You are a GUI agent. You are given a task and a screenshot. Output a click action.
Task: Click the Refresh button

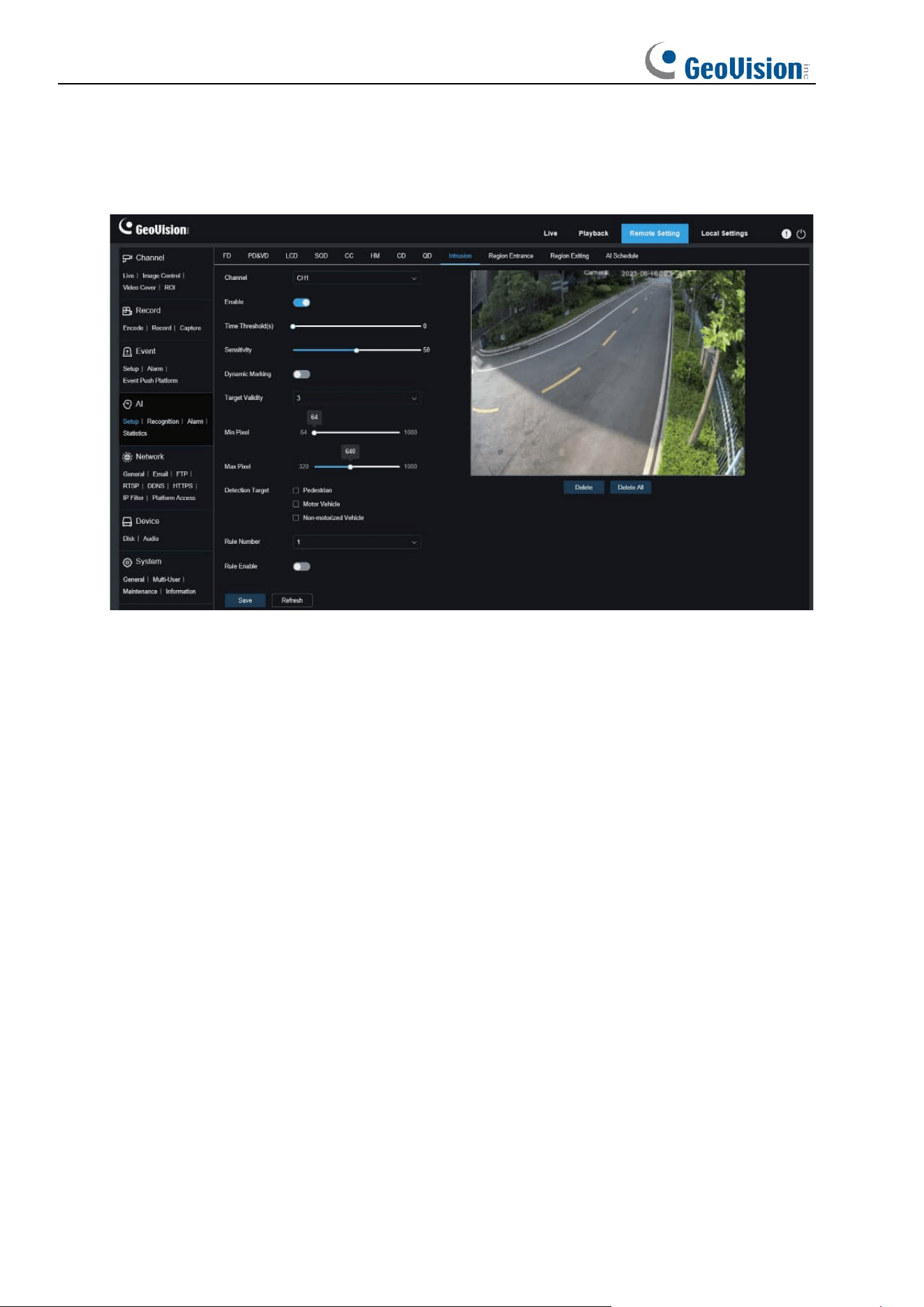click(292, 600)
